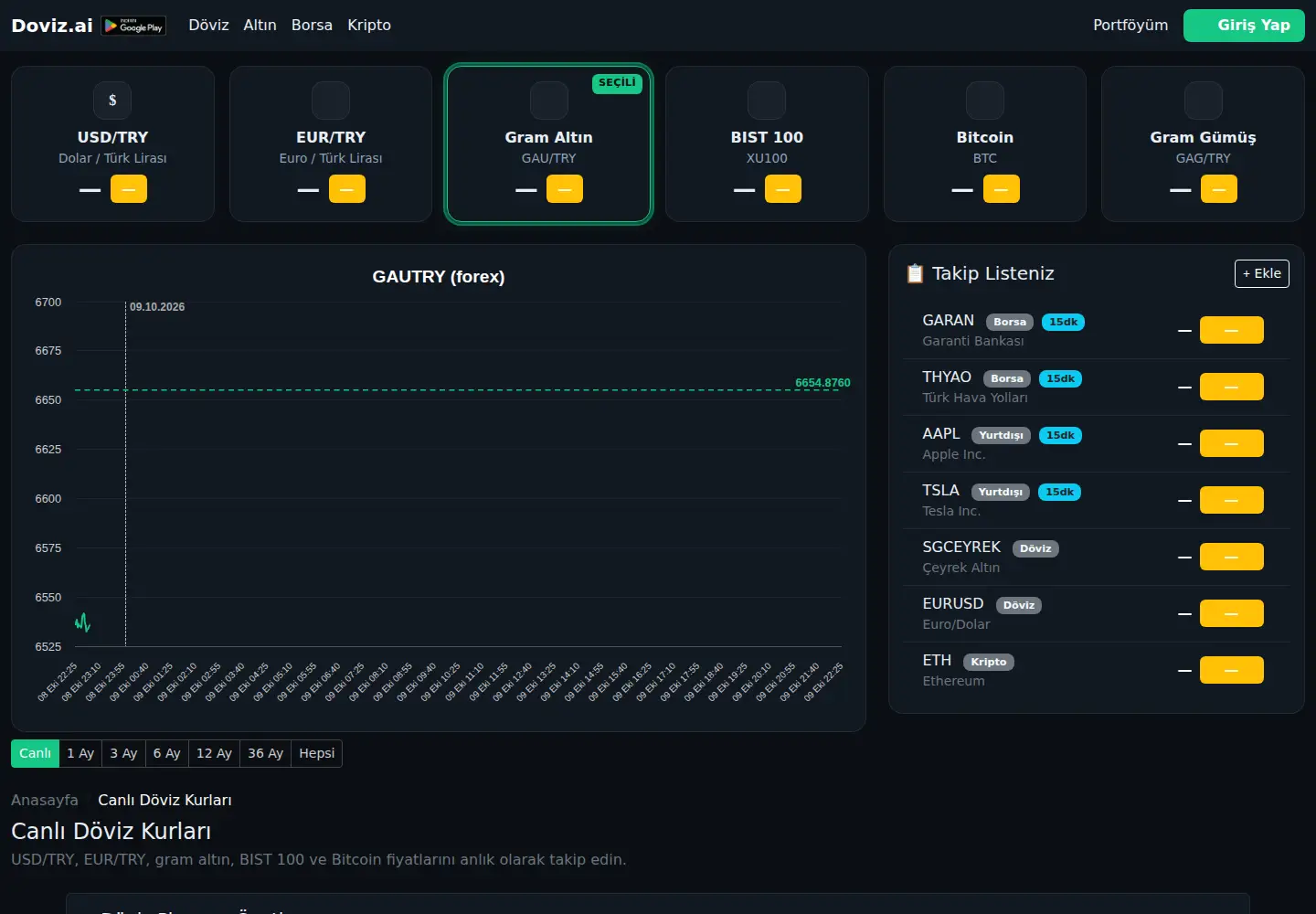Open TSLA watchlist row
1316x914 pixels.
[1096, 500]
